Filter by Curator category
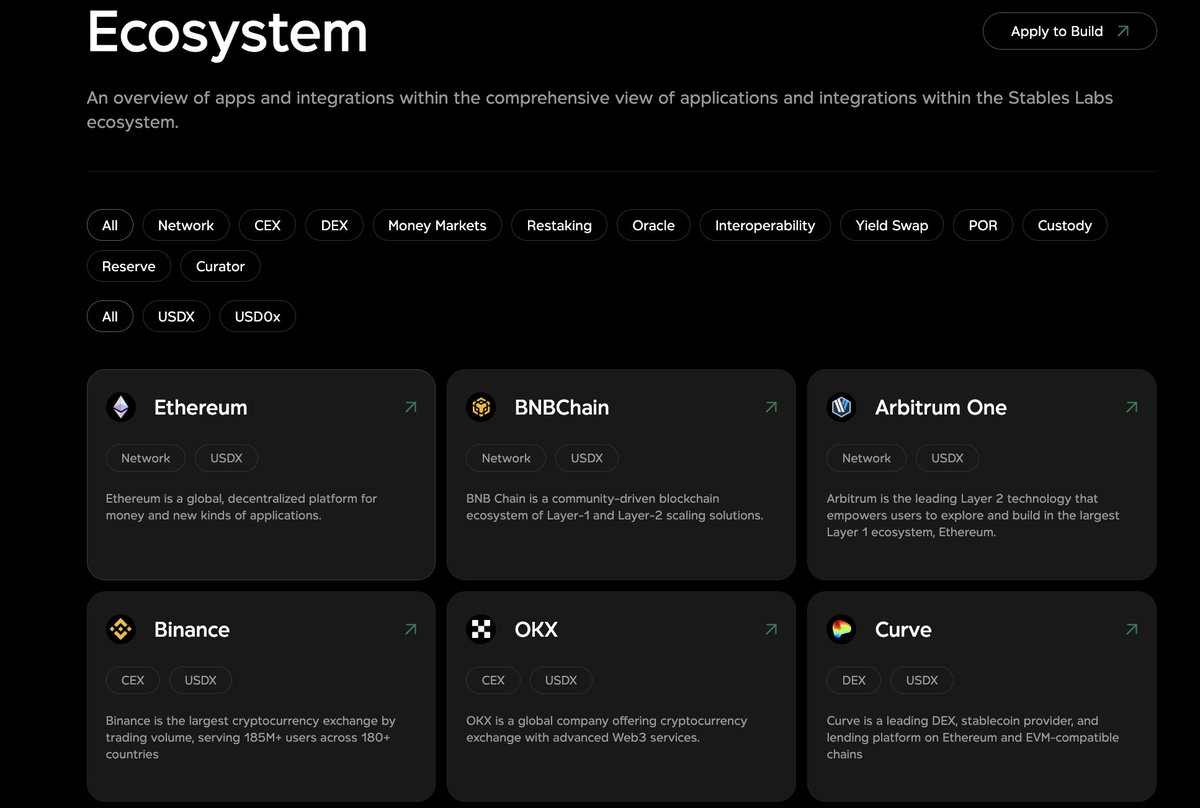Image resolution: width=1200 pixels, height=808 pixels. tap(220, 266)
